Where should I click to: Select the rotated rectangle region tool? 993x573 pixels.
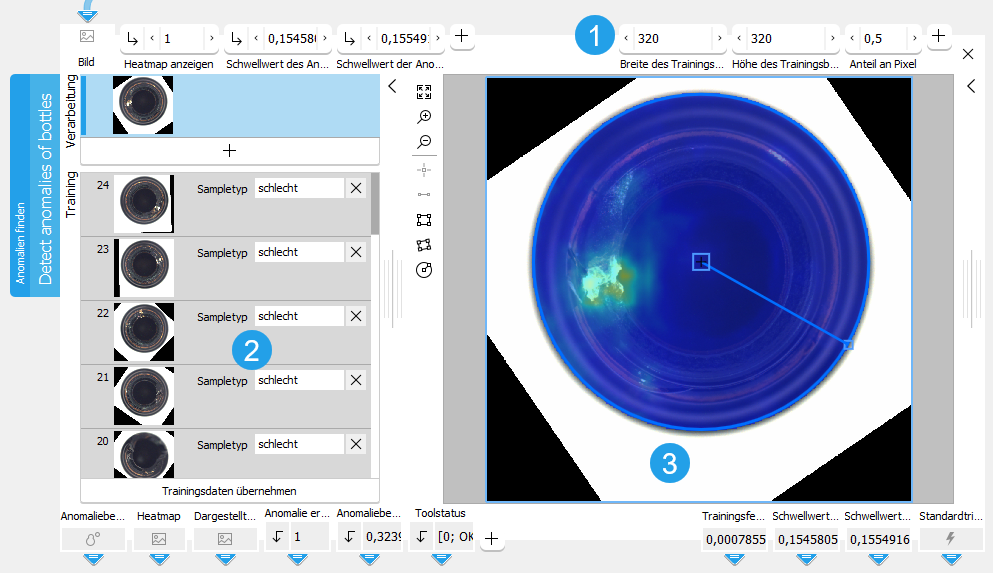click(423, 244)
